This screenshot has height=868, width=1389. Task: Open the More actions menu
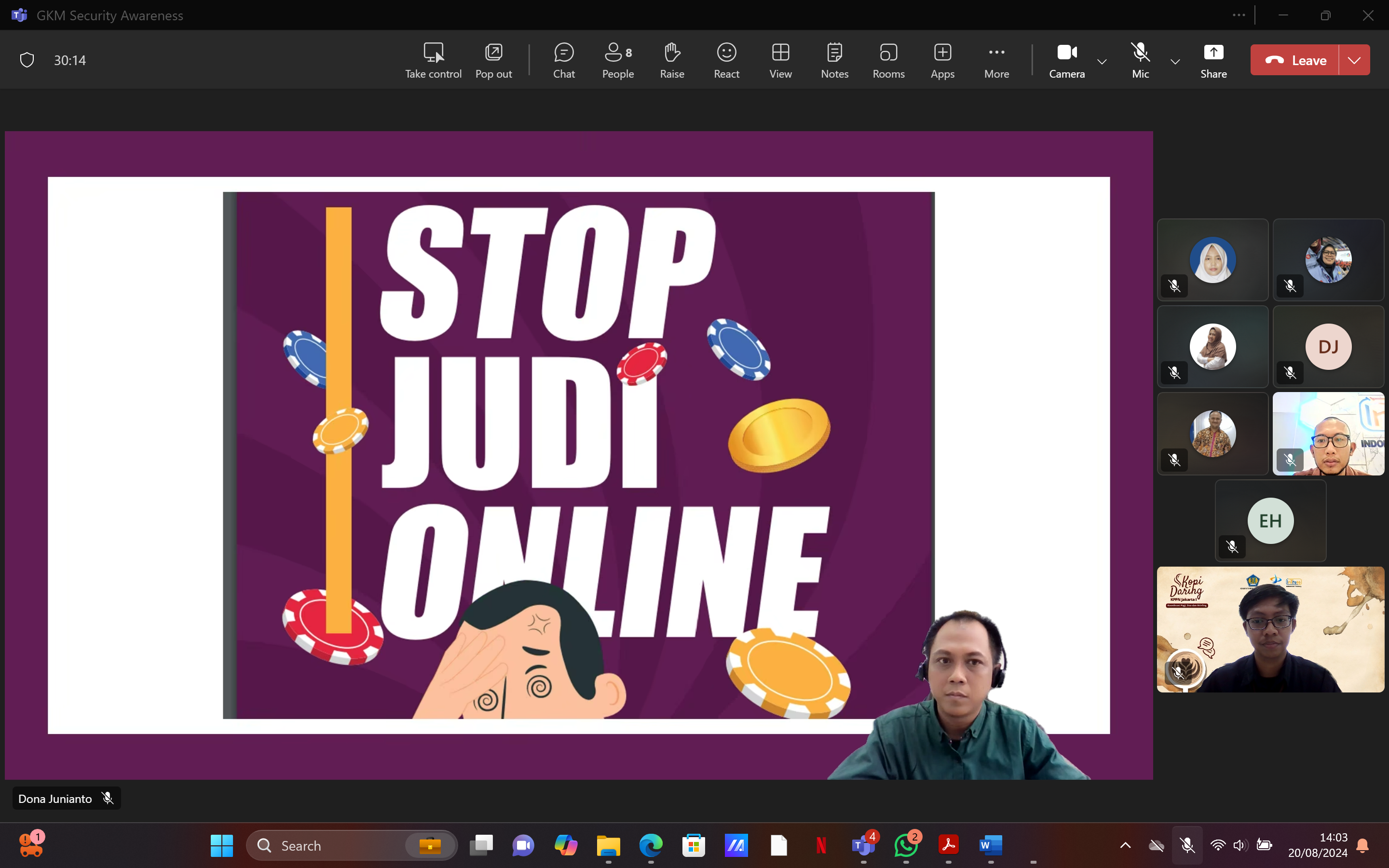[x=996, y=60]
